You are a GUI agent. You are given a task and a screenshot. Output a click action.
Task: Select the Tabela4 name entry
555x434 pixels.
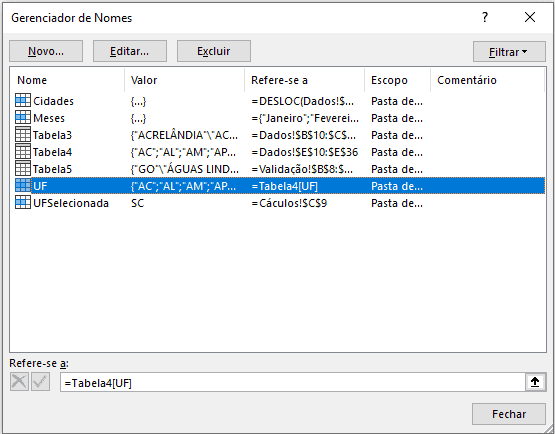point(52,152)
